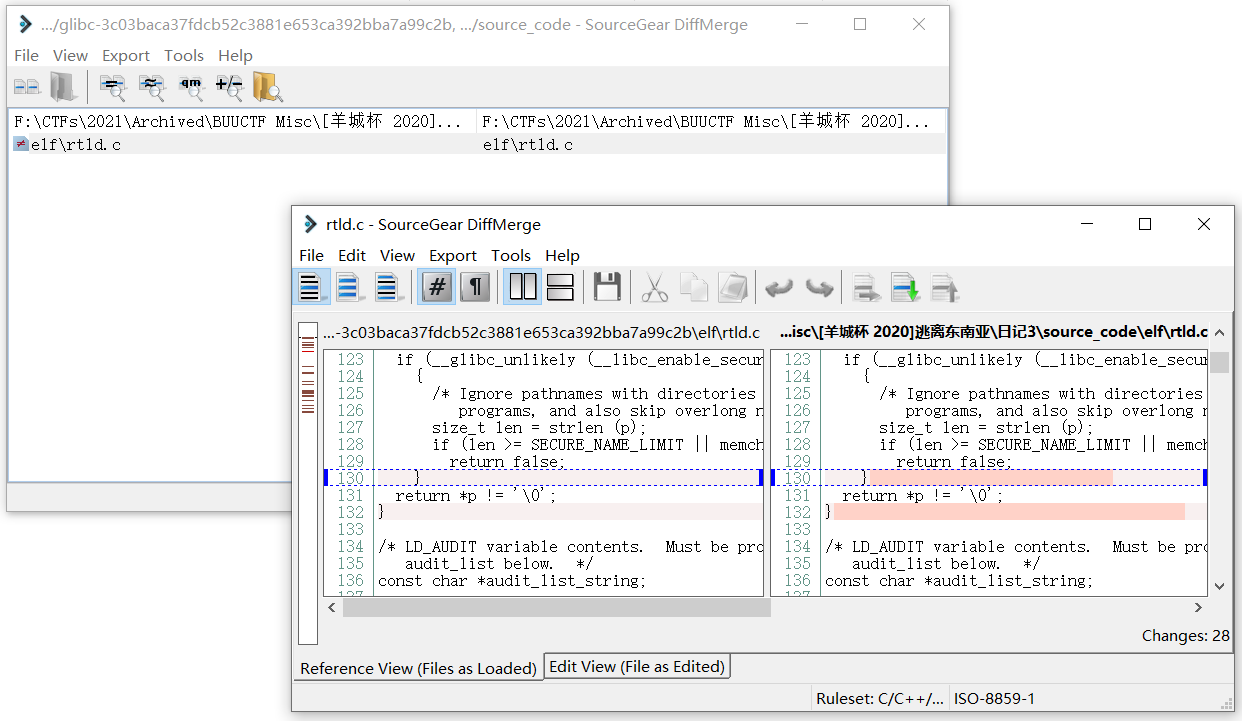Open the Tools menu in folder window
The width and height of the screenshot is (1242, 721).
click(183, 56)
